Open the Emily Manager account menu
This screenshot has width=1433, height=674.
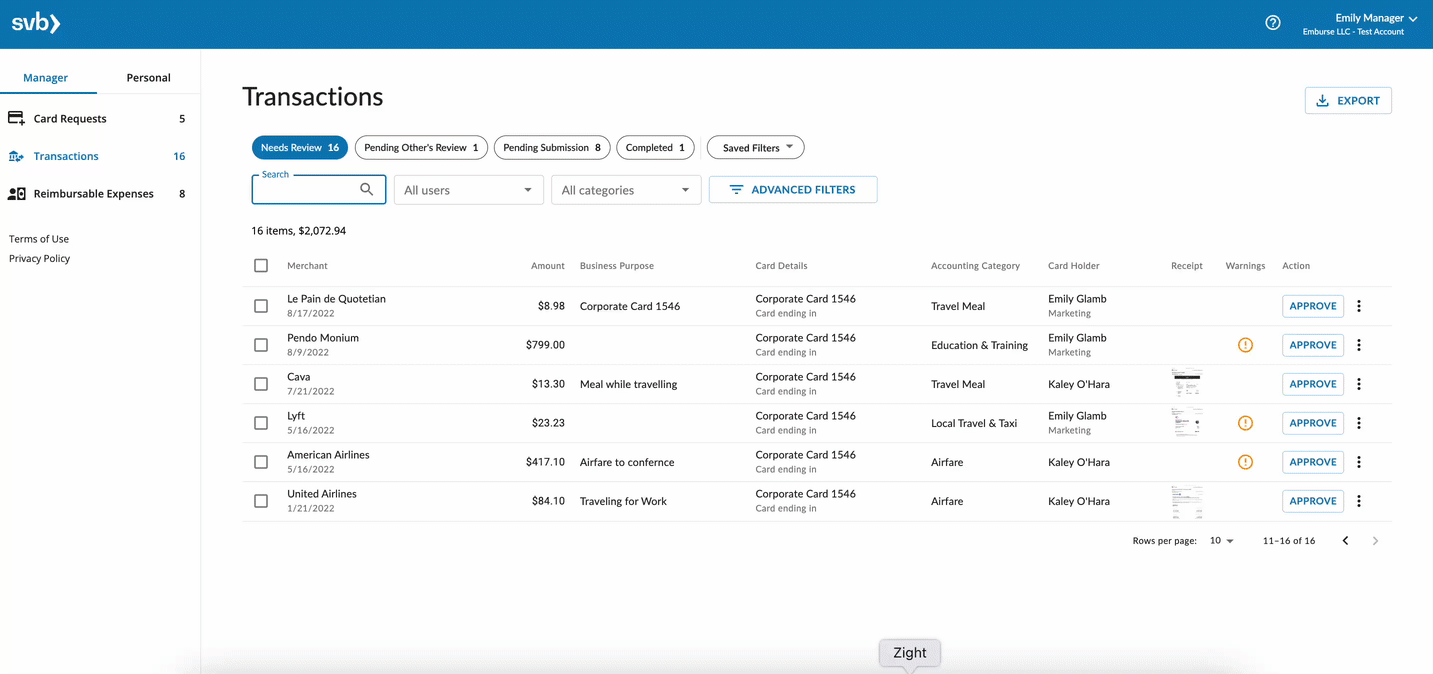pos(1360,24)
